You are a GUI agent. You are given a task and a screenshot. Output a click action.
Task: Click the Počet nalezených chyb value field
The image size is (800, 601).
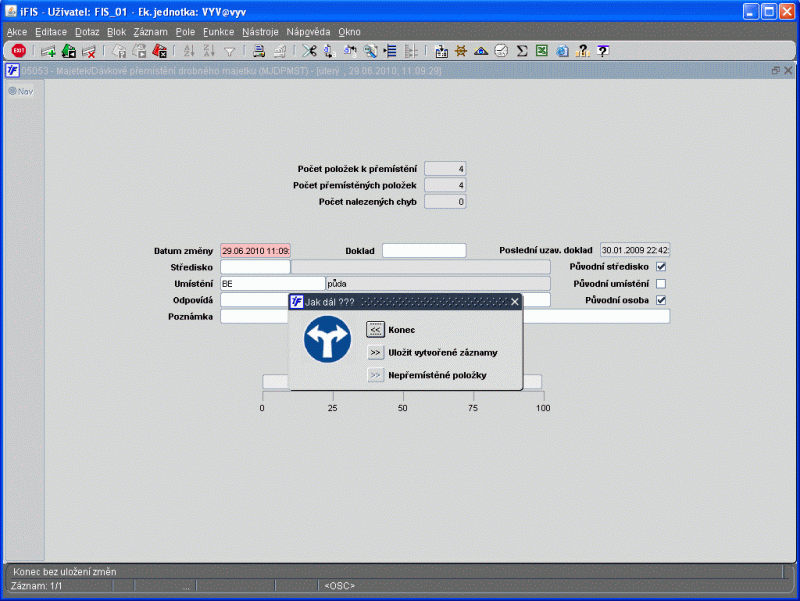click(445, 202)
